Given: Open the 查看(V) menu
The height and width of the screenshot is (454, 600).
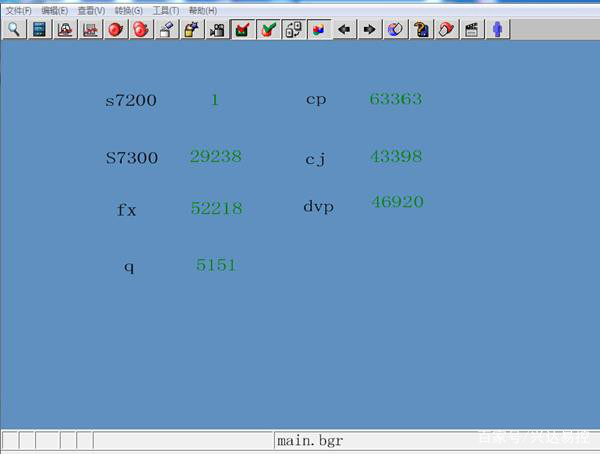Looking at the screenshot, I should coord(91,11).
